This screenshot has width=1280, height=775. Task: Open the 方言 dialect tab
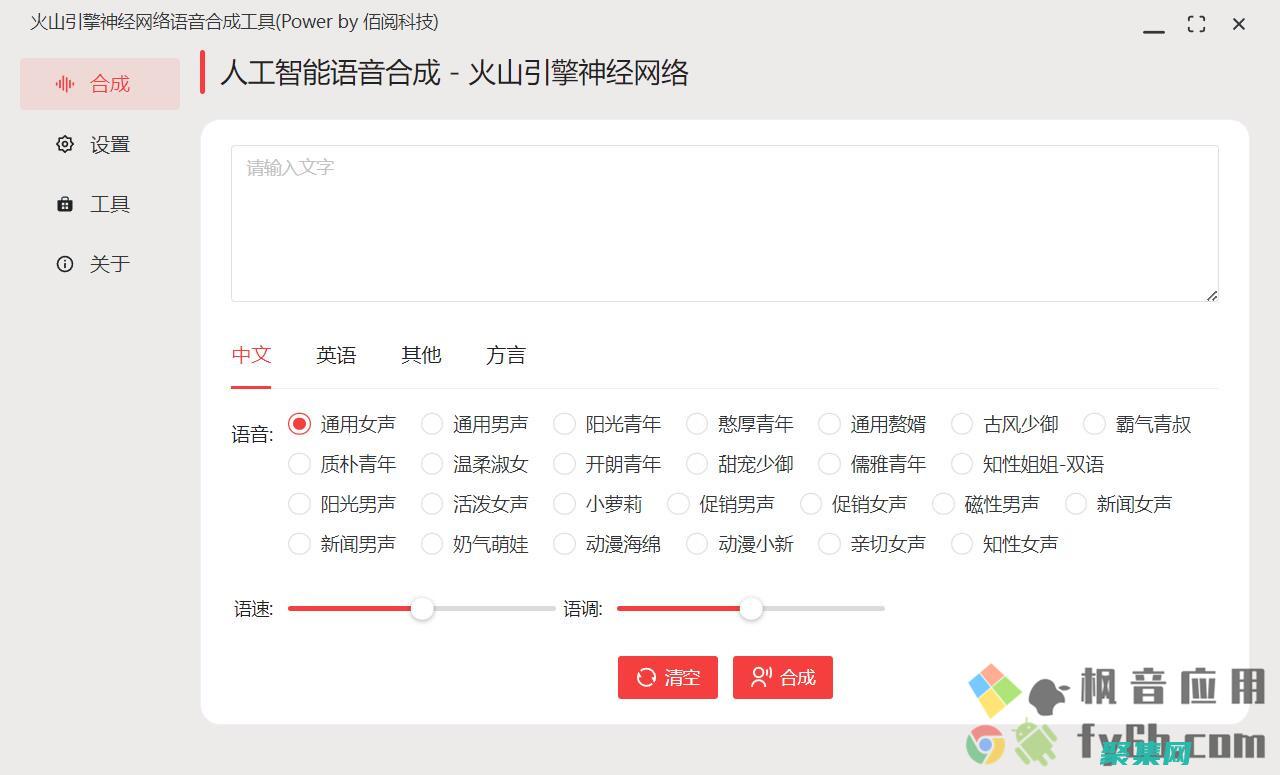(x=505, y=355)
